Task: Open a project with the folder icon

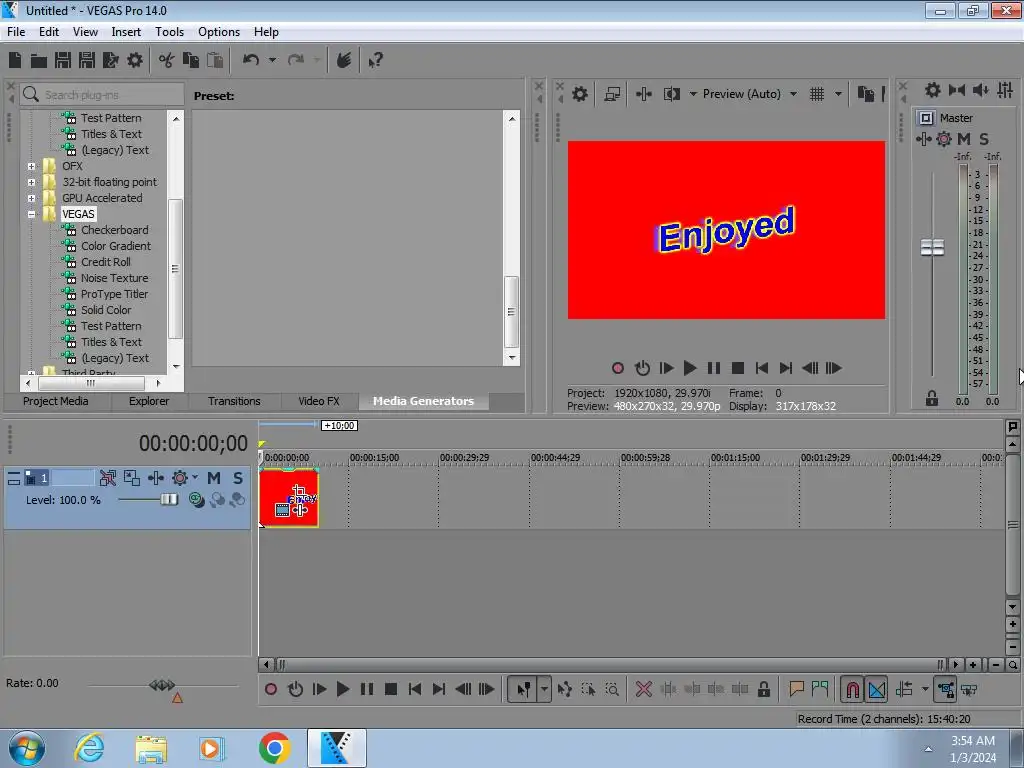Action: click(x=39, y=61)
